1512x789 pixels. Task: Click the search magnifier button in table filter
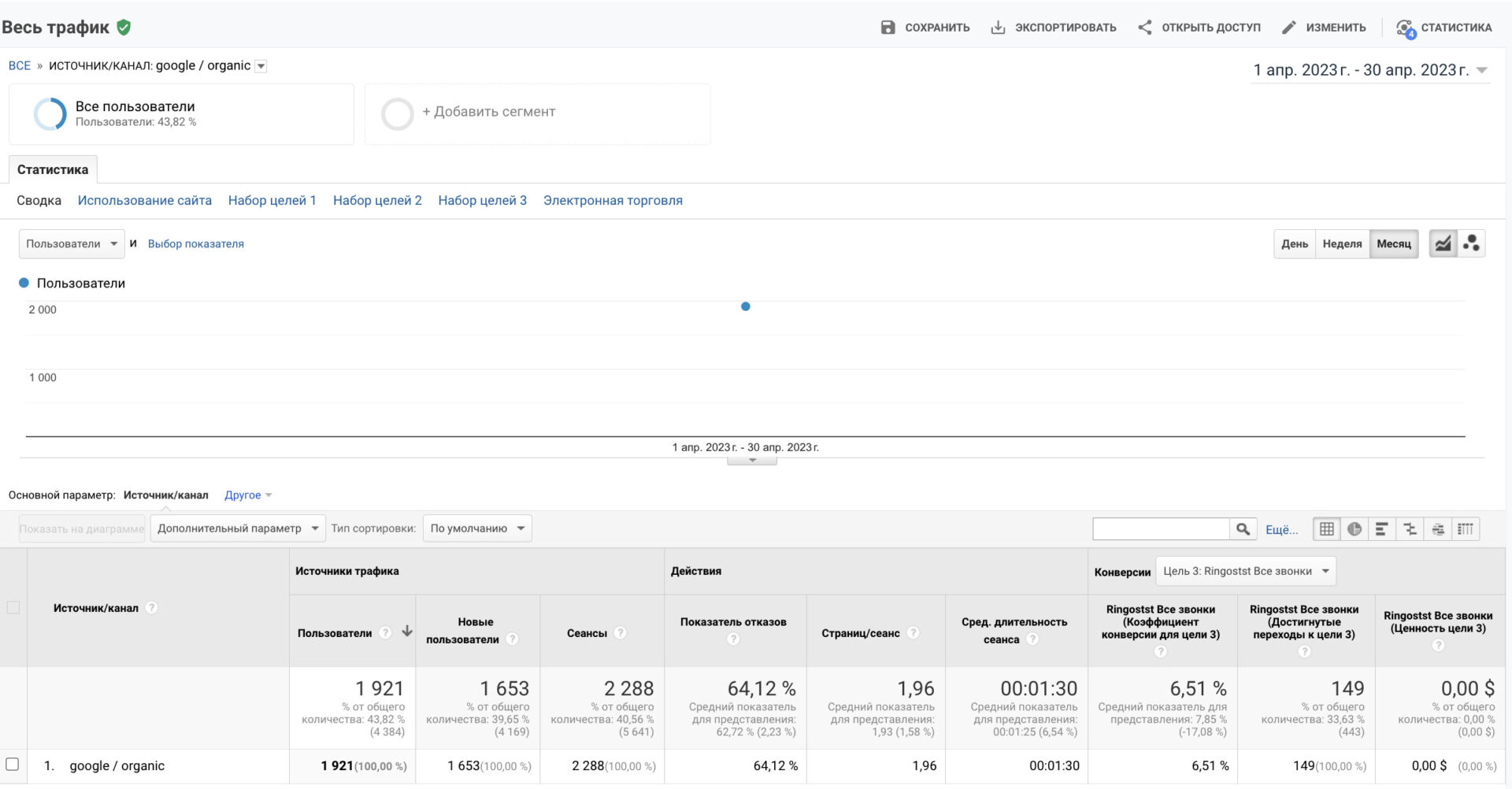1243,529
